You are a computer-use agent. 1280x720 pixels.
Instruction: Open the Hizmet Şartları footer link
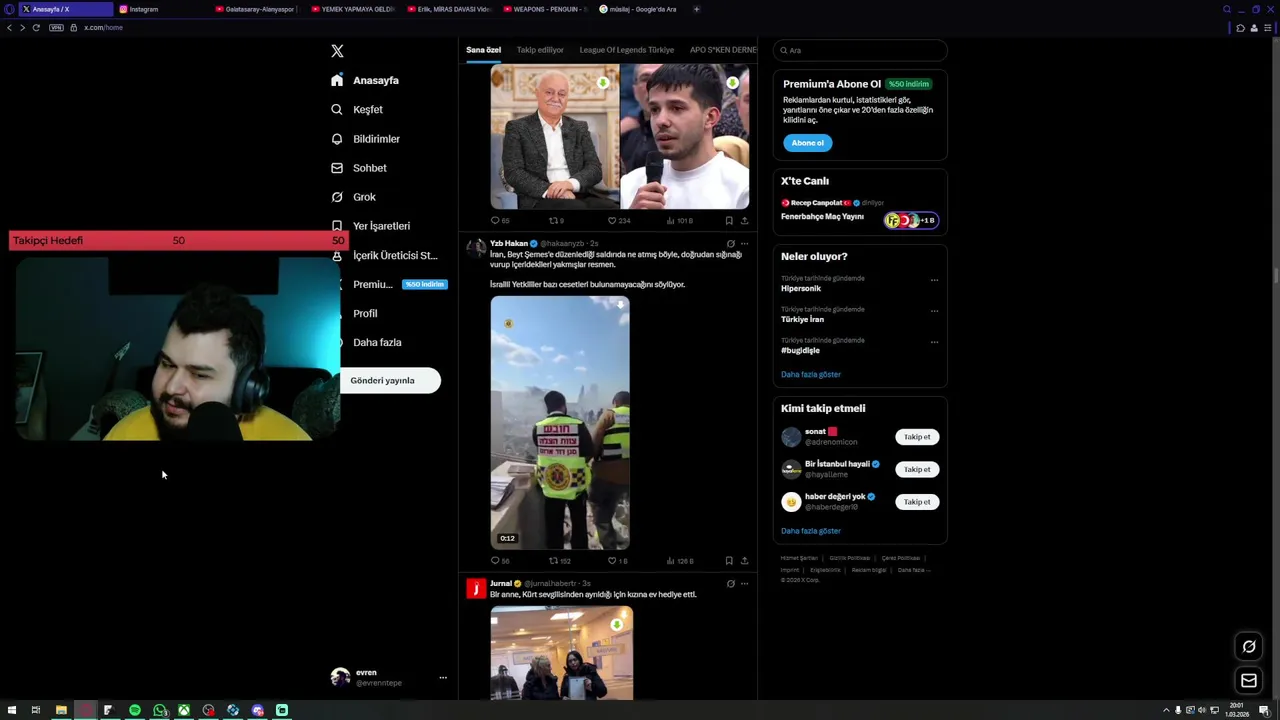[799, 558]
